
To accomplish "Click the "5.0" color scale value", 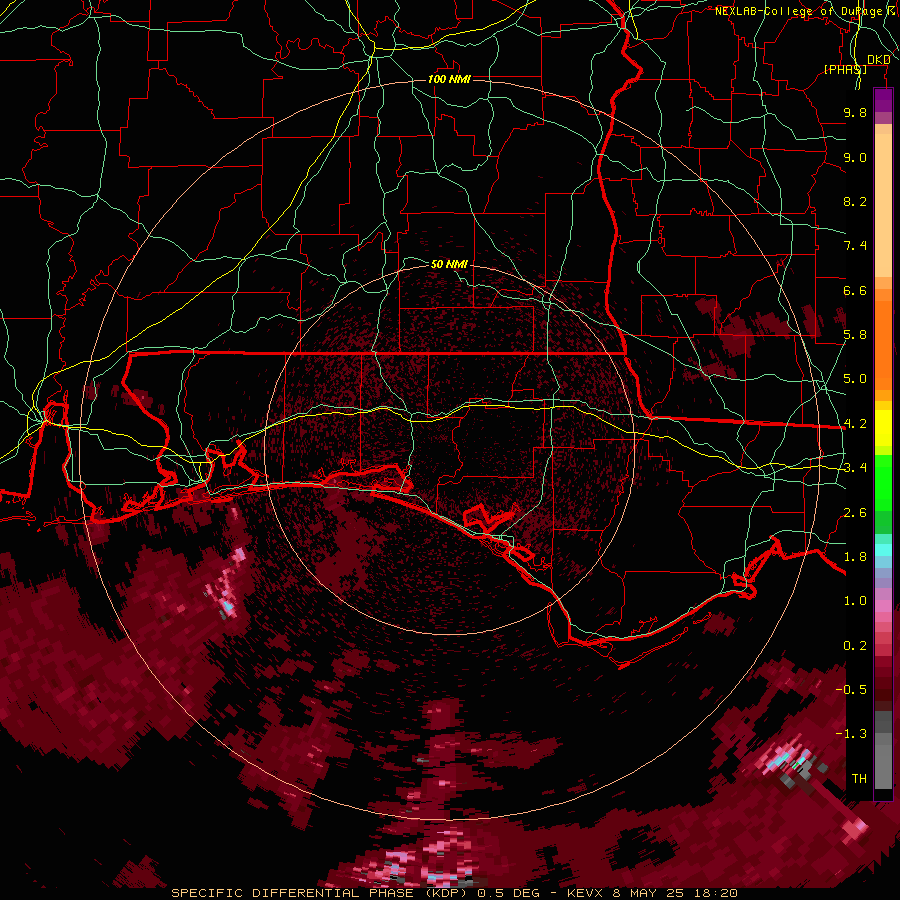I will (x=855, y=379).
